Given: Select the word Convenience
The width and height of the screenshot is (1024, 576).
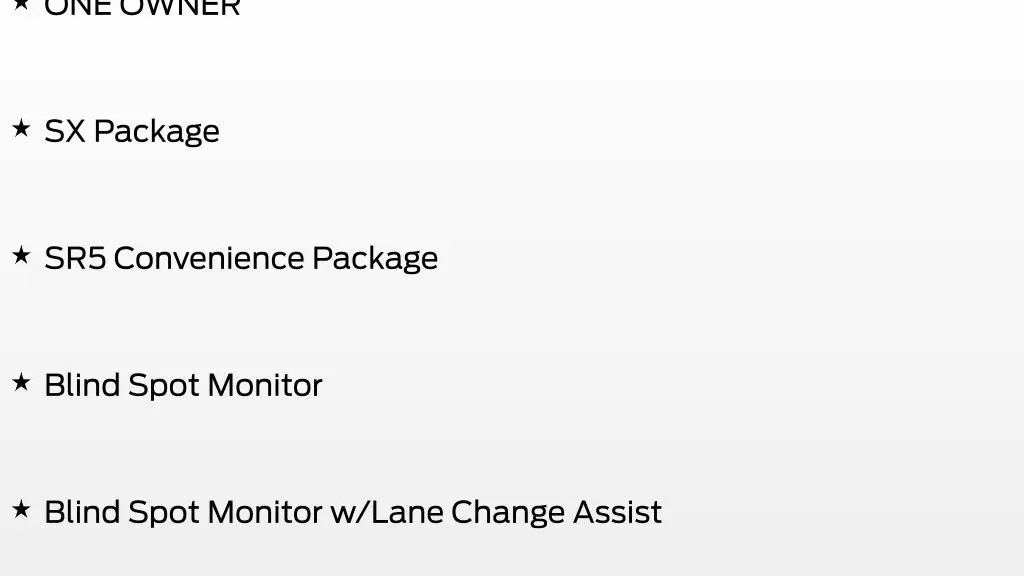Looking at the screenshot, I should point(209,258).
